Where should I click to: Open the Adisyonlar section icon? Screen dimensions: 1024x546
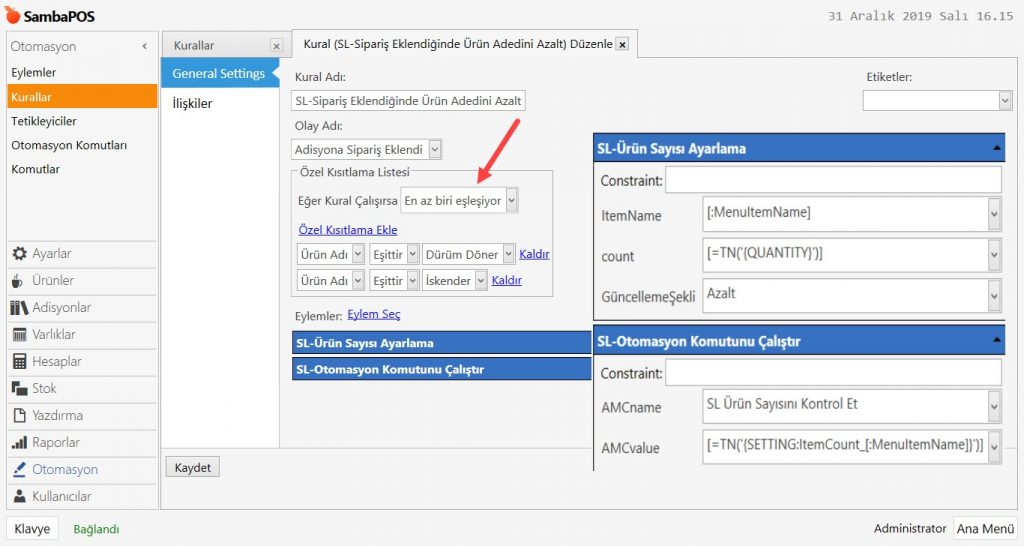[20, 308]
